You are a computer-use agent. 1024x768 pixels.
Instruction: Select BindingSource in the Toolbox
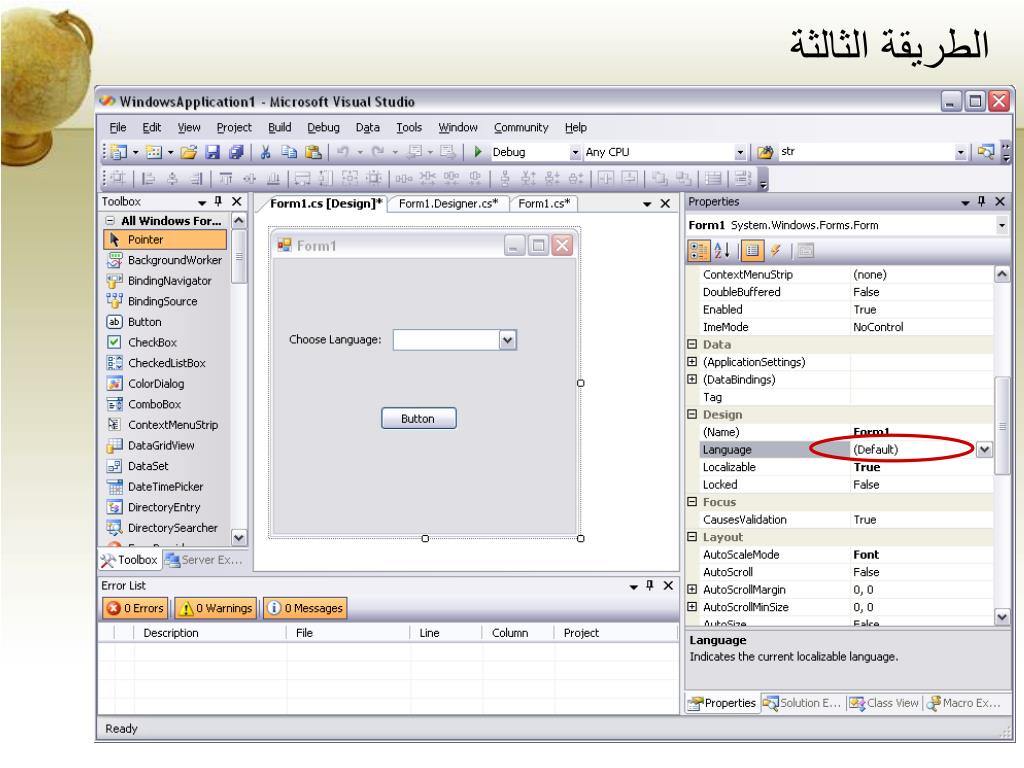point(165,301)
